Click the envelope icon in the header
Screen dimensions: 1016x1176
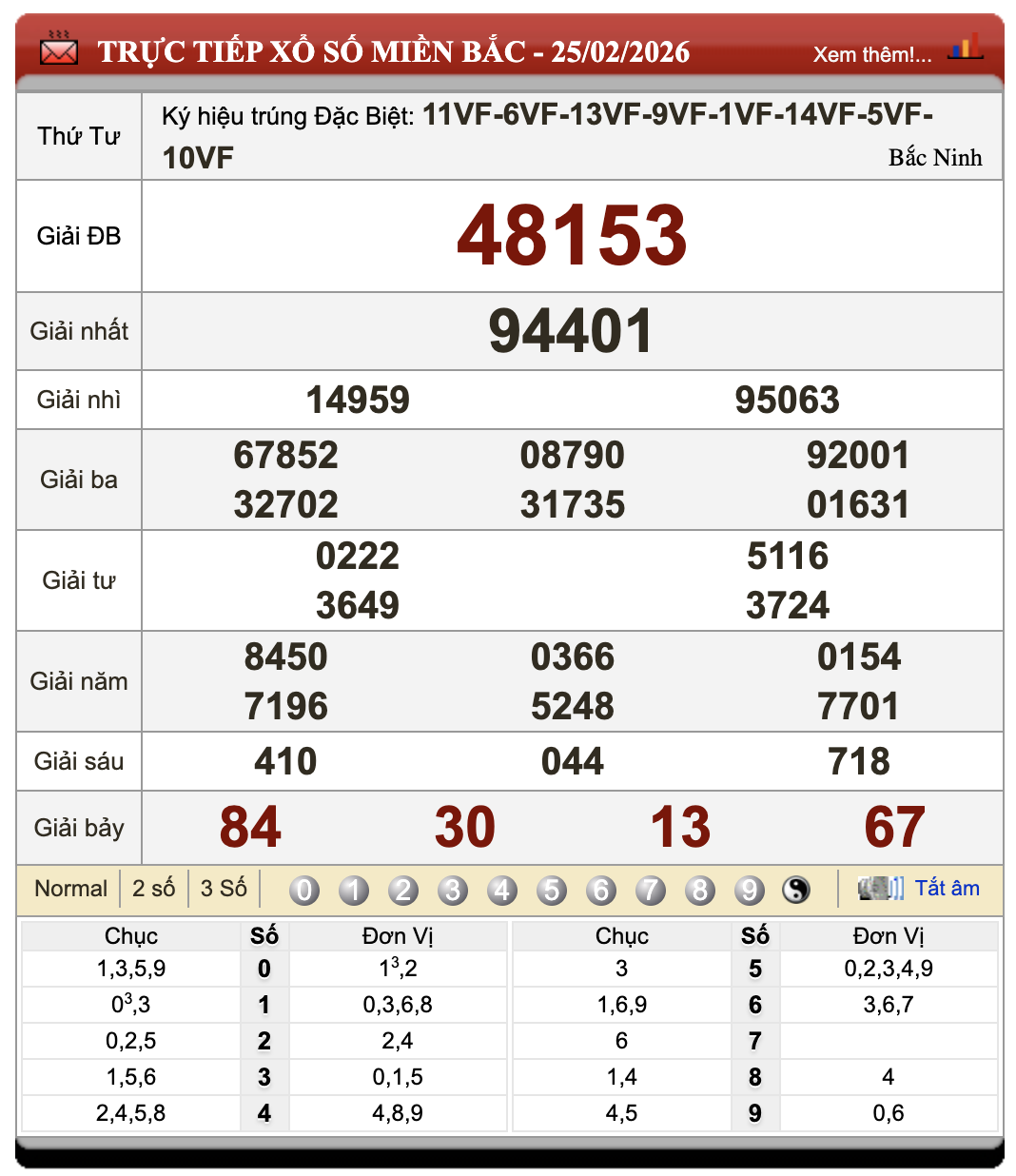[59, 50]
